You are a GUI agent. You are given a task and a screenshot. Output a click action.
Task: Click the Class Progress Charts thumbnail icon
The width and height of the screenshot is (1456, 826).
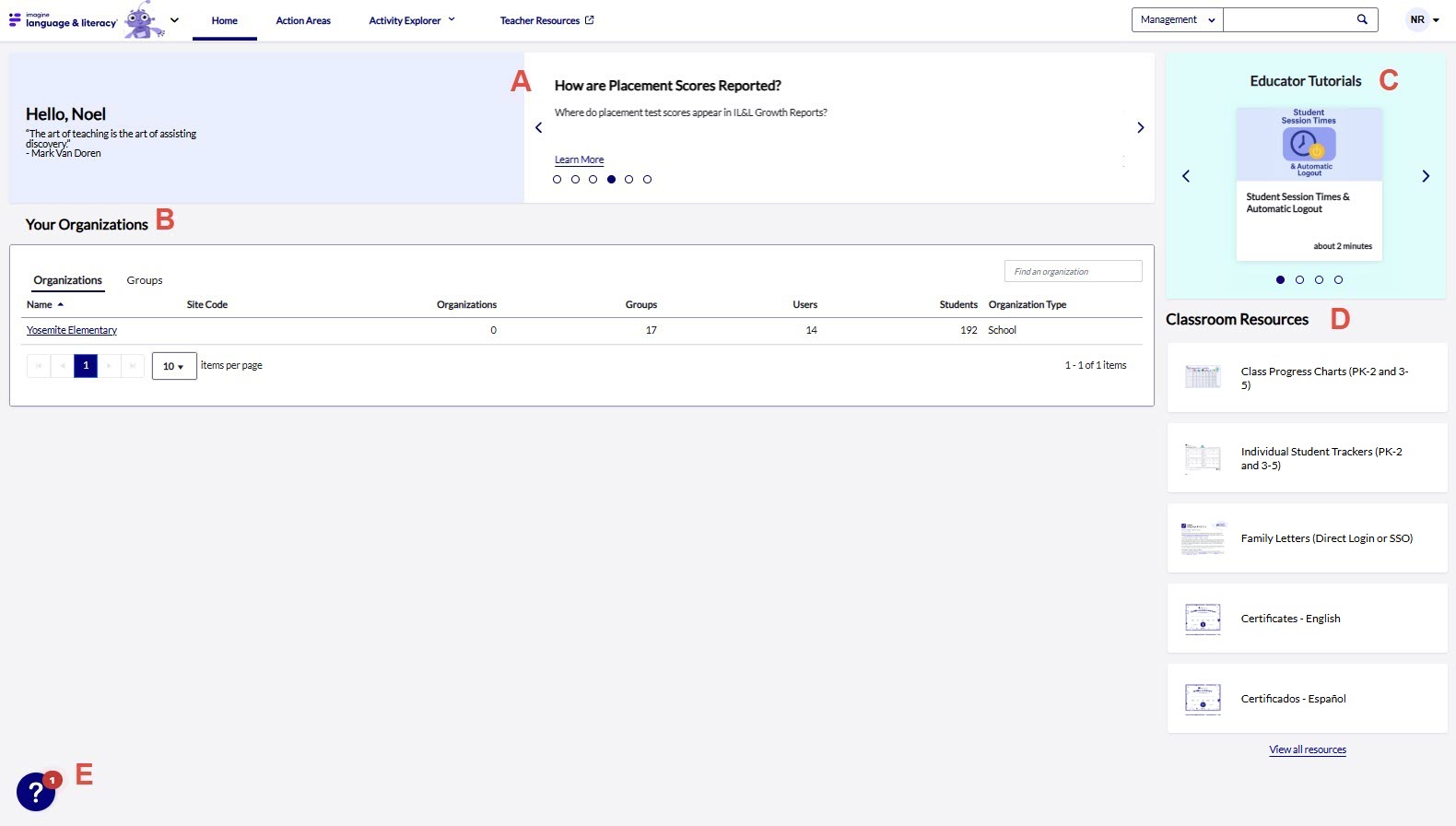1203,377
